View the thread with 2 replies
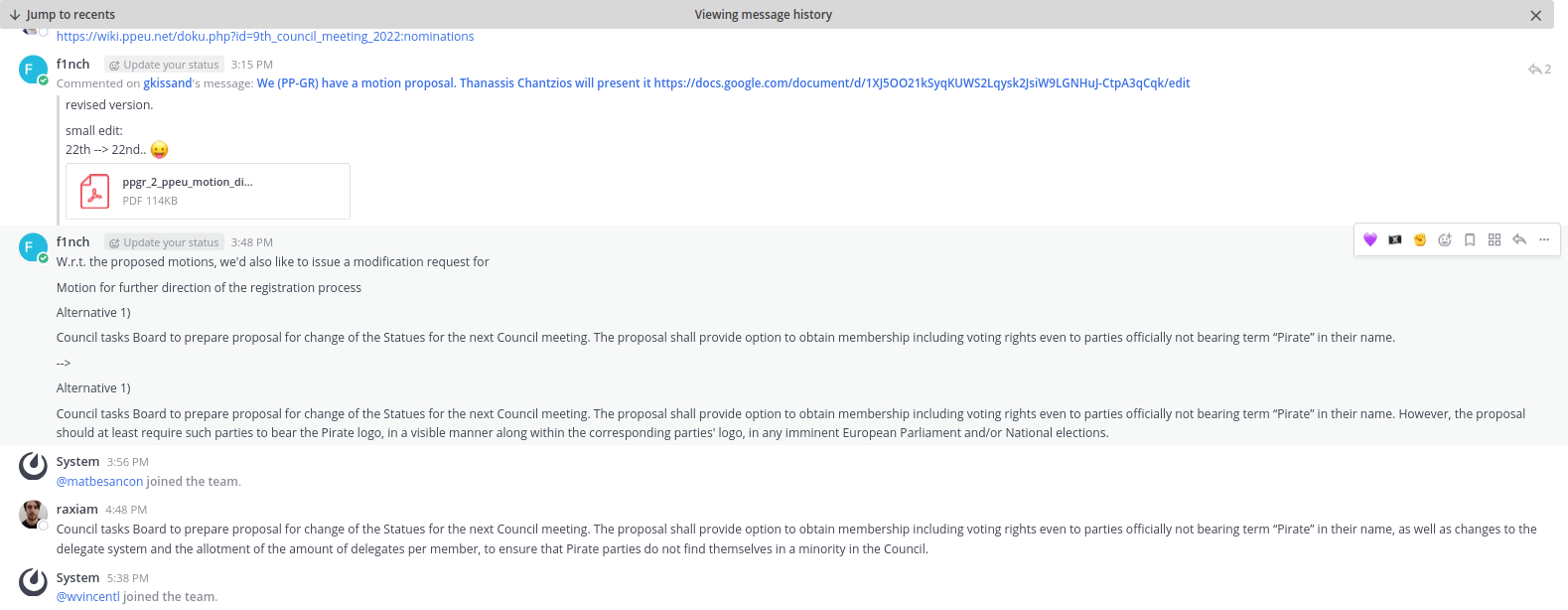The image size is (1568, 610). click(1539, 70)
